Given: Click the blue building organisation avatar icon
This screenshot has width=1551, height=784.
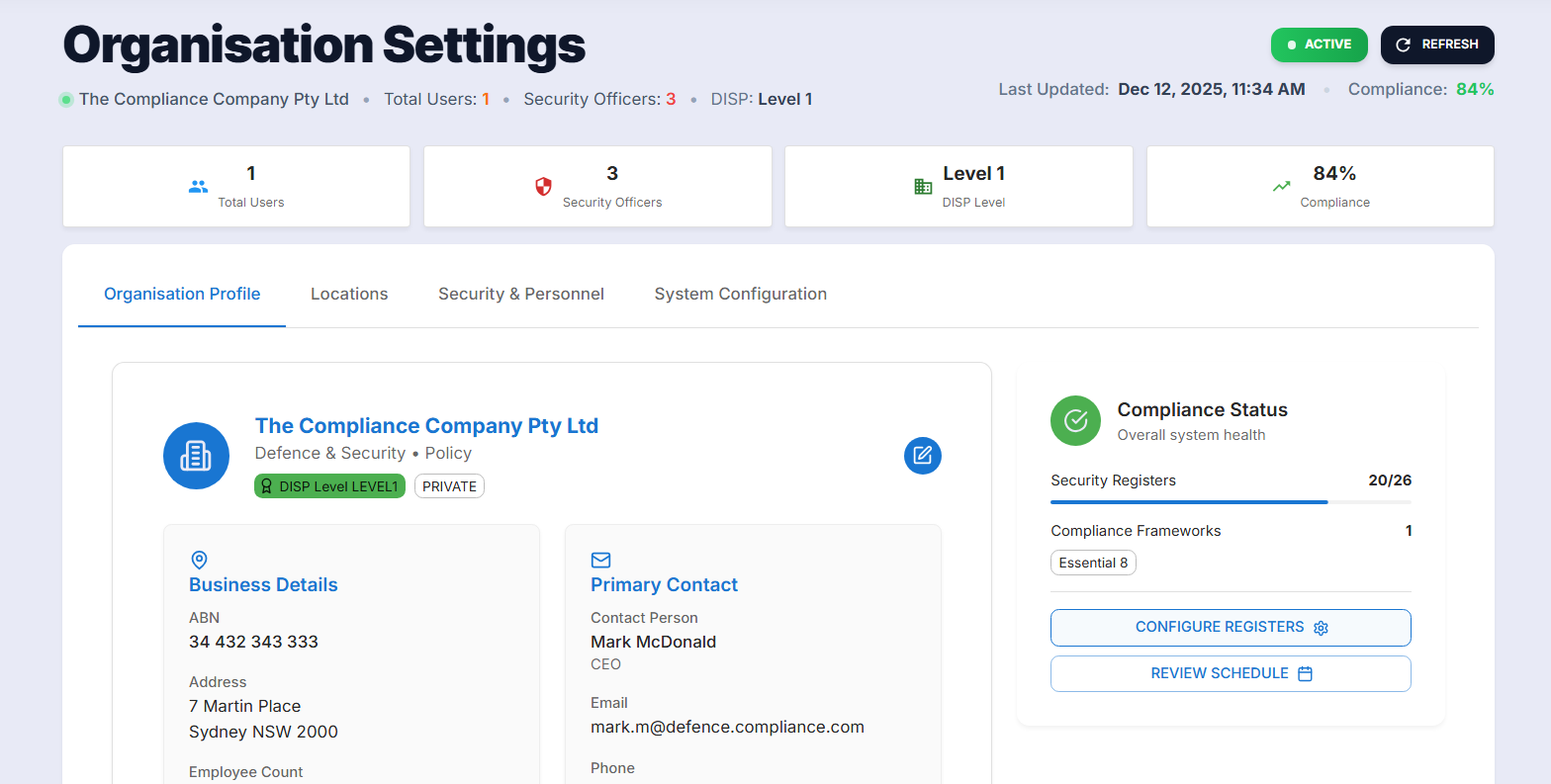Looking at the screenshot, I should 196,455.
